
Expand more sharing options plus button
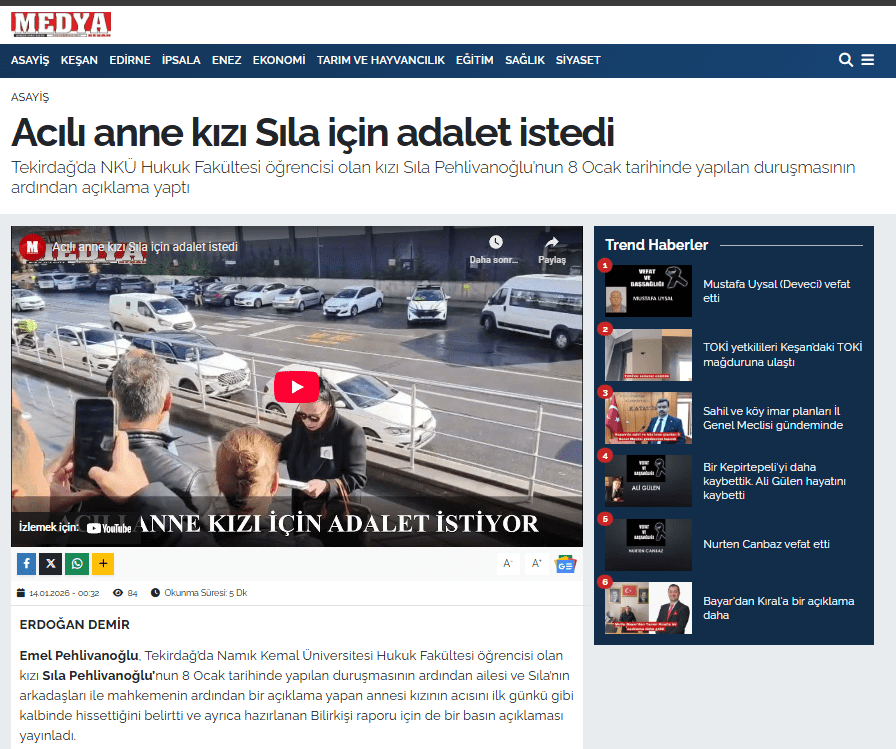[x=103, y=564]
